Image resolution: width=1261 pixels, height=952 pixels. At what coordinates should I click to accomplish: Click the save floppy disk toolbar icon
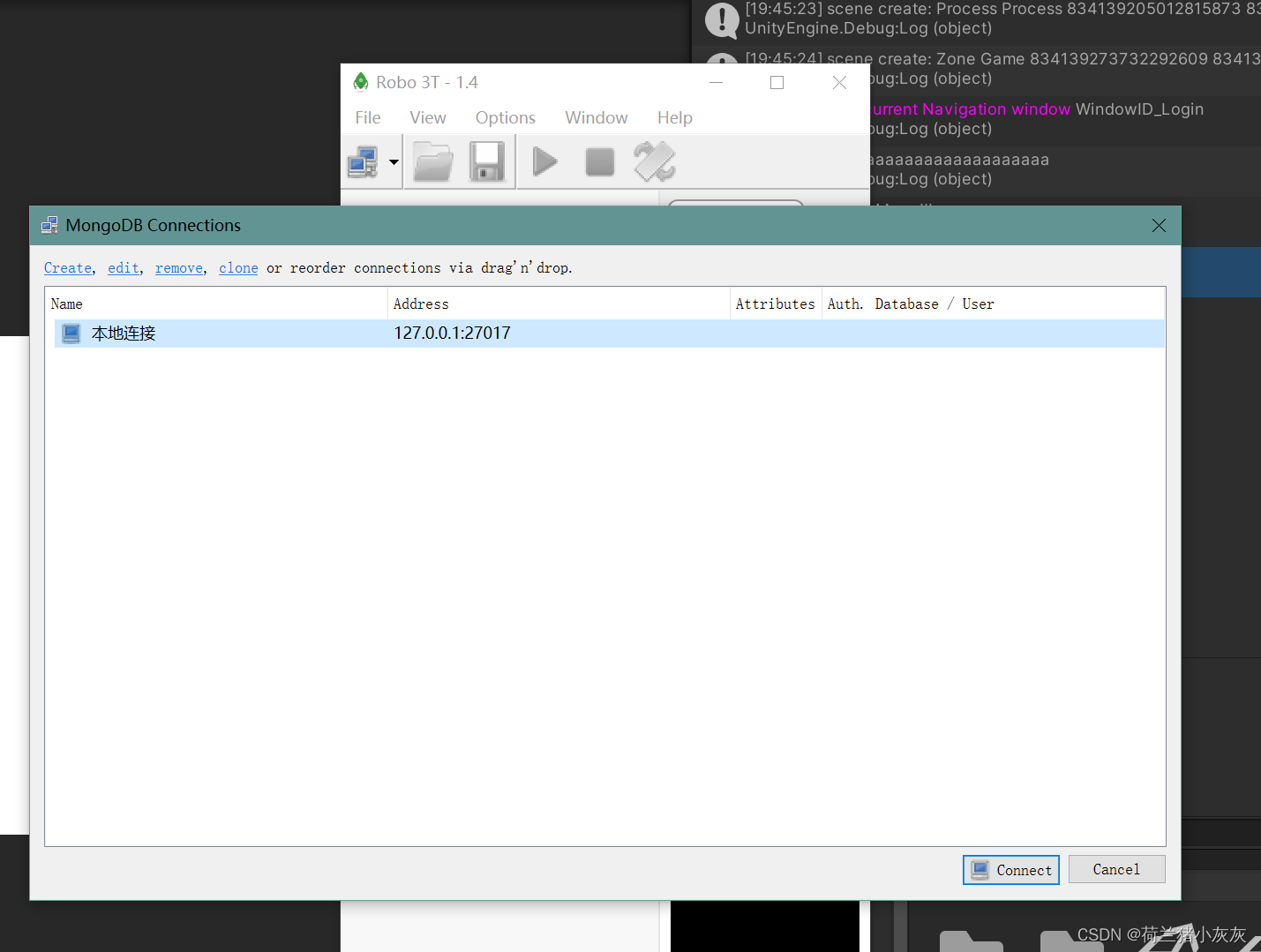click(x=486, y=161)
